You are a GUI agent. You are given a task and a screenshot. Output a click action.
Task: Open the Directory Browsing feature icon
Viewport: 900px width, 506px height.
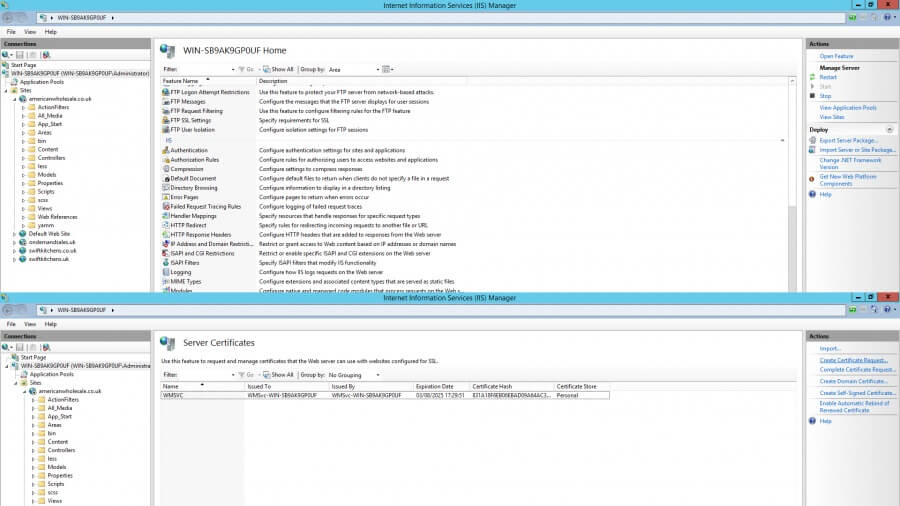pos(166,188)
